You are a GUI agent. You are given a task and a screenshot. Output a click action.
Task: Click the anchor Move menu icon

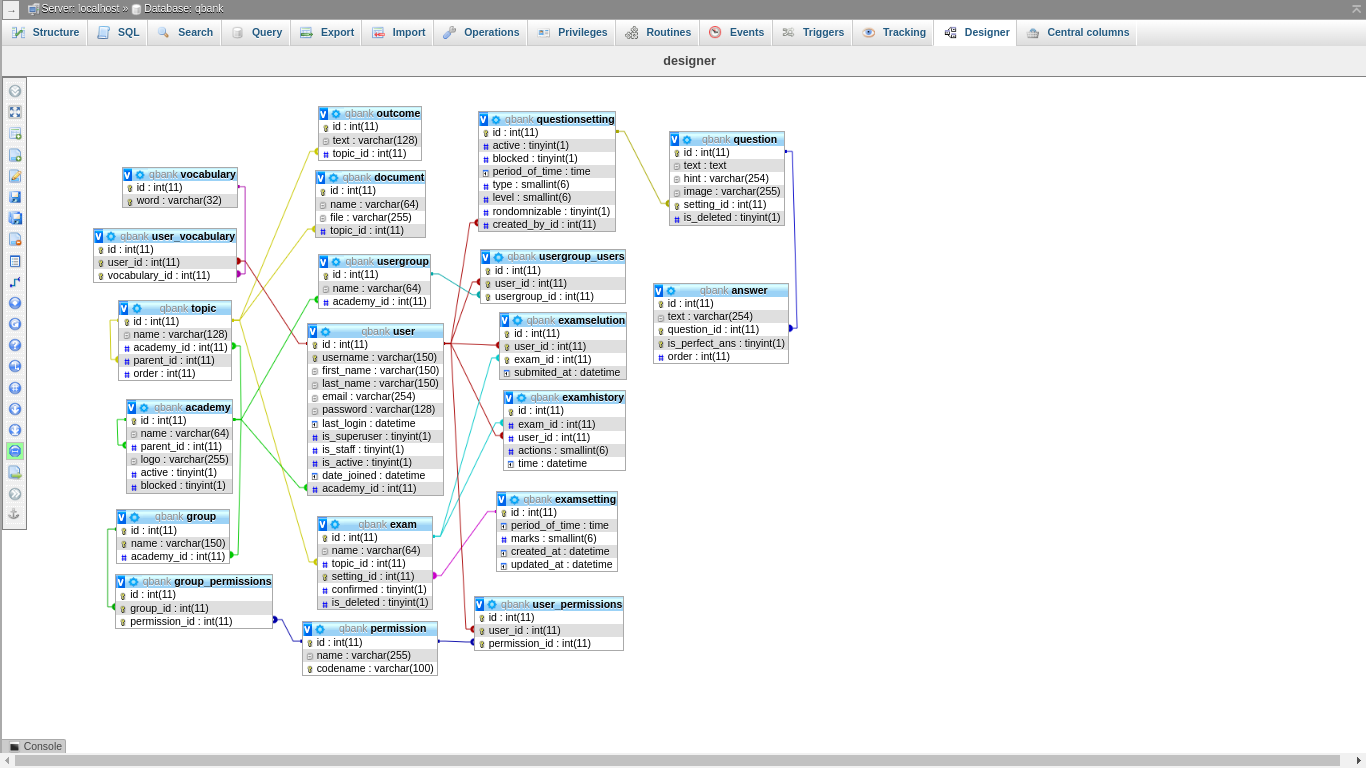coord(15,514)
